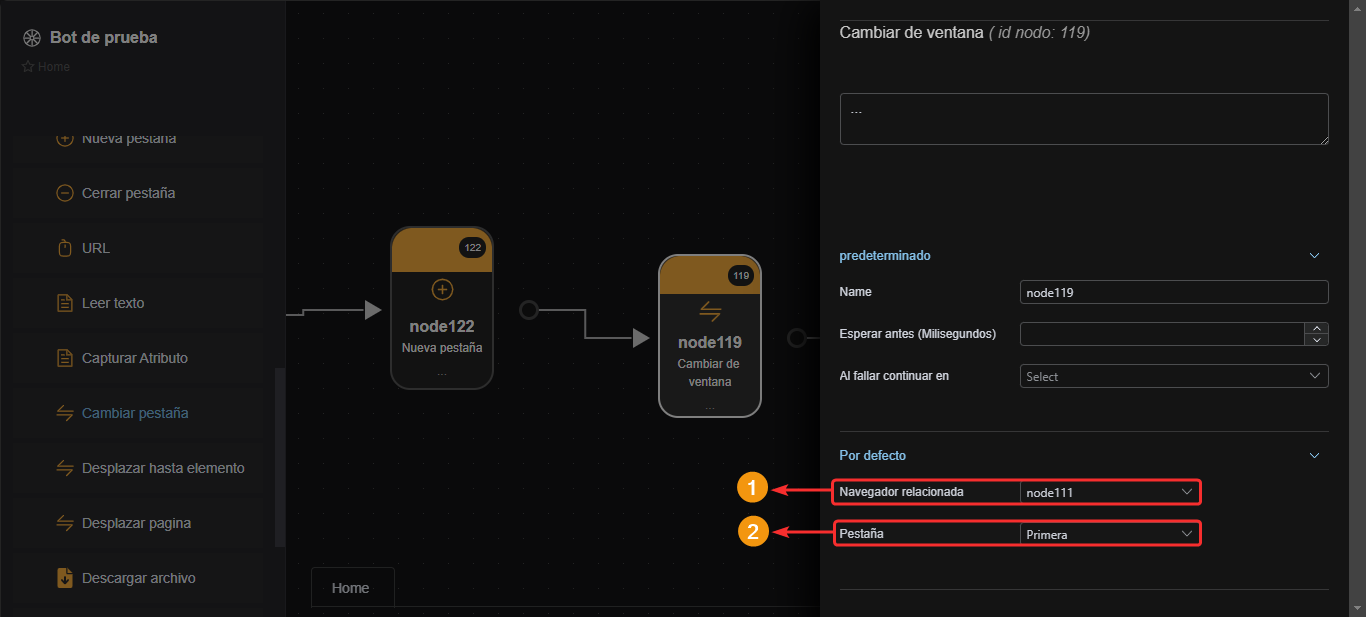Click the 122 badge on node122
Image resolution: width=1366 pixels, height=617 pixels.
point(473,247)
